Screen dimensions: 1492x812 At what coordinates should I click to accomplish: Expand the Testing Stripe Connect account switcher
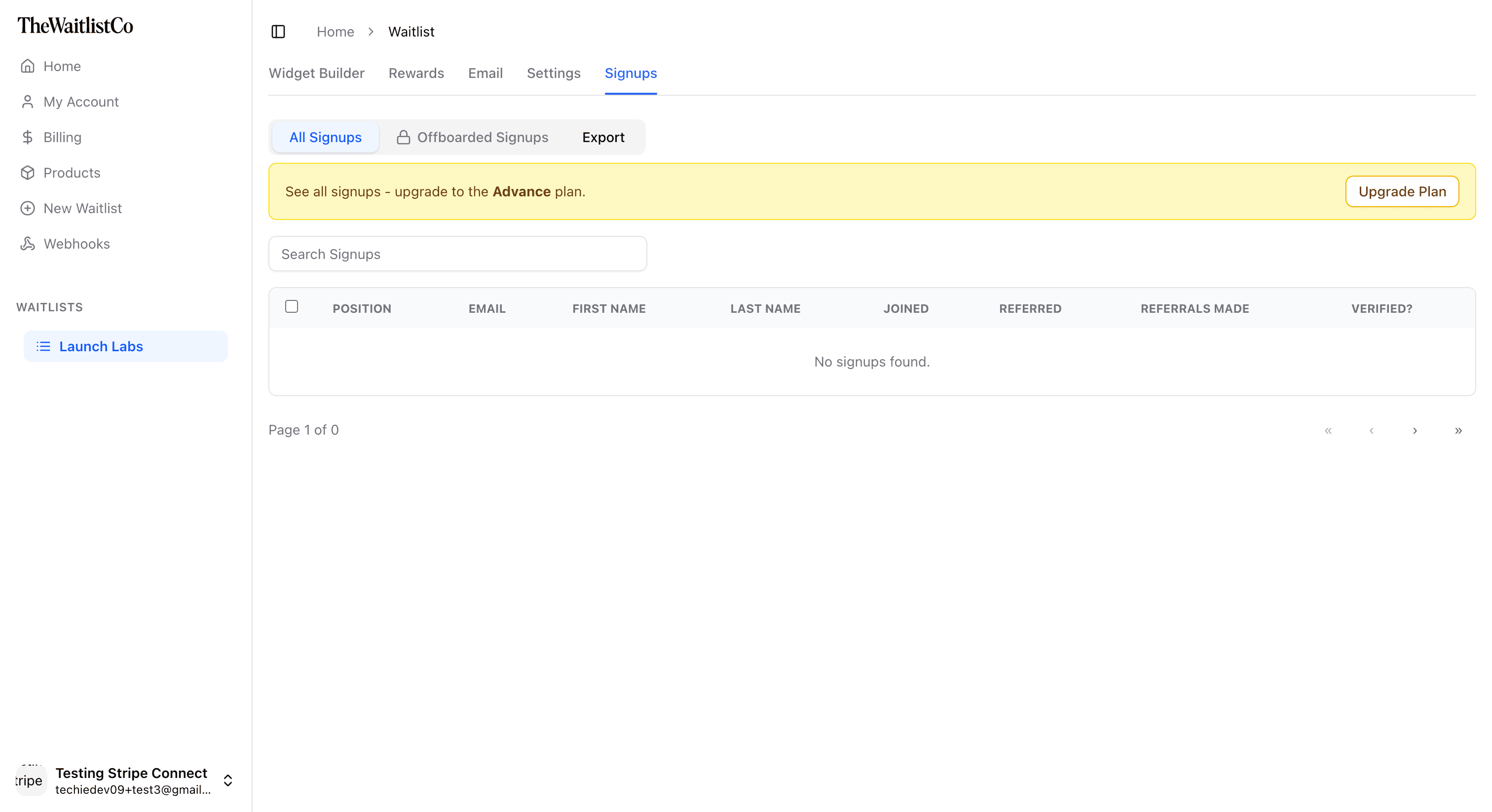(x=227, y=780)
